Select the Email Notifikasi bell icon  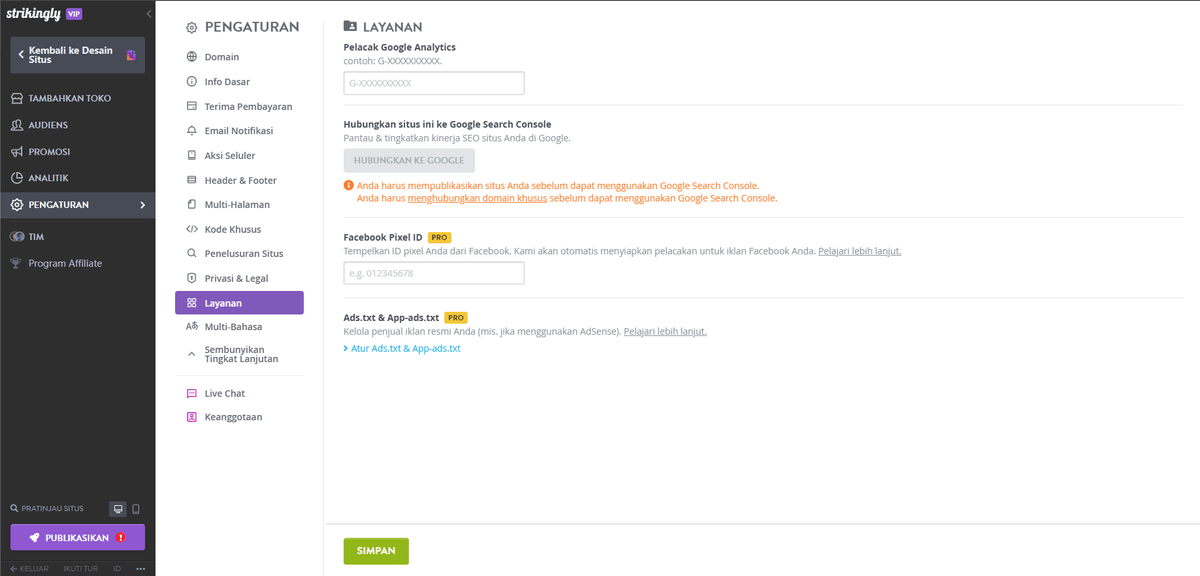tap(190, 130)
